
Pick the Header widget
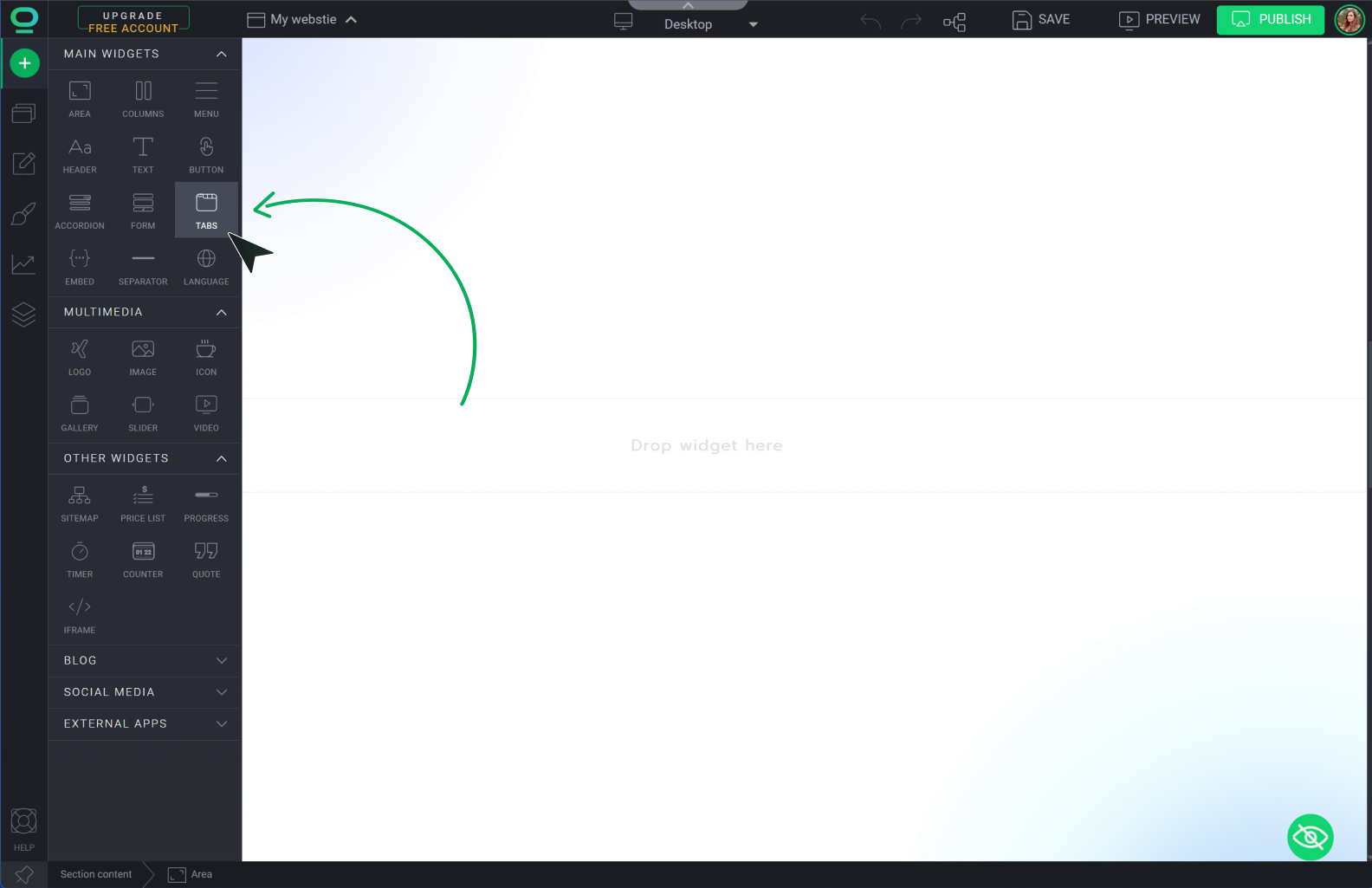tap(80, 155)
